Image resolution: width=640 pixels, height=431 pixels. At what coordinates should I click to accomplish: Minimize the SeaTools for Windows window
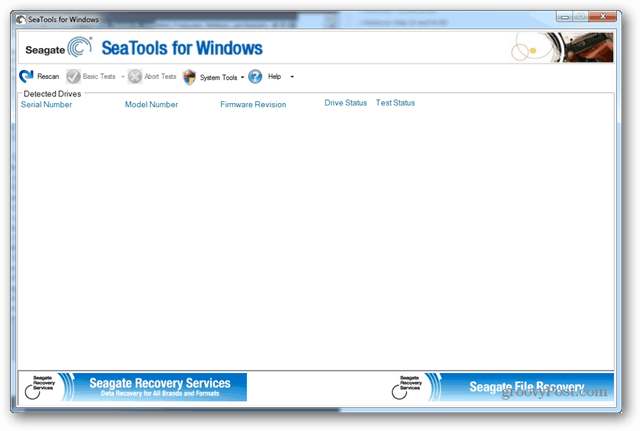(x=565, y=17)
